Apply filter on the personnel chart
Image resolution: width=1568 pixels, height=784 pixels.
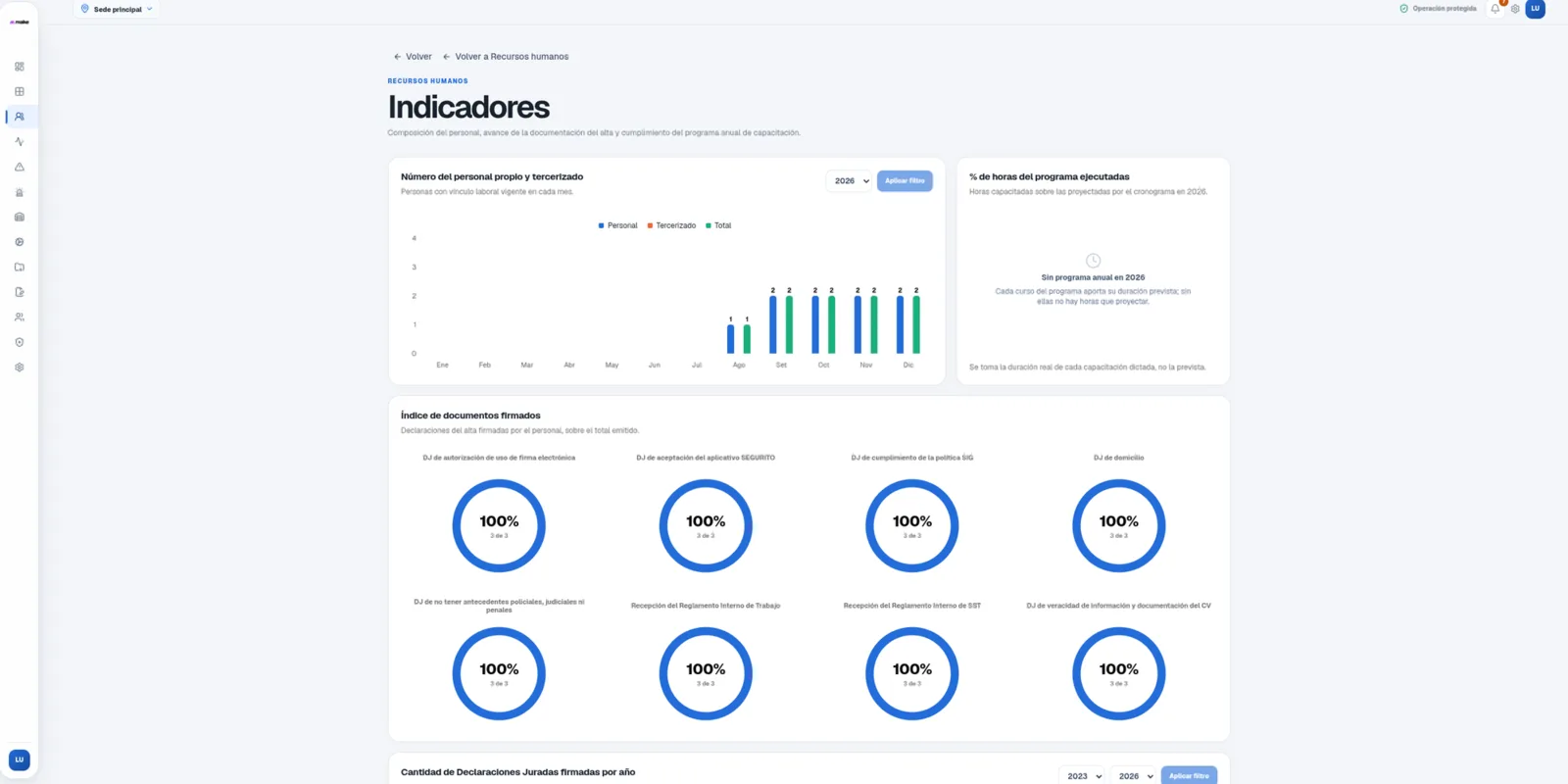coord(905,181)
